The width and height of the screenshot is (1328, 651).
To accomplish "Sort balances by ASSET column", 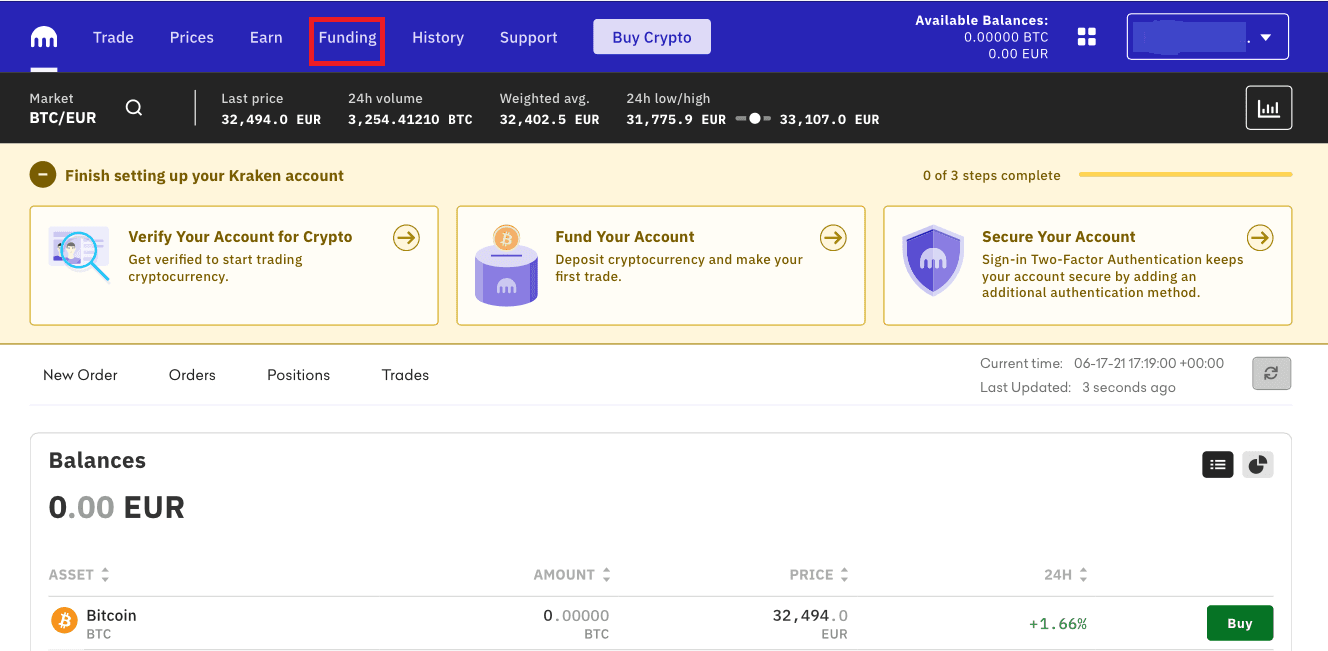I will click(79, 575).
